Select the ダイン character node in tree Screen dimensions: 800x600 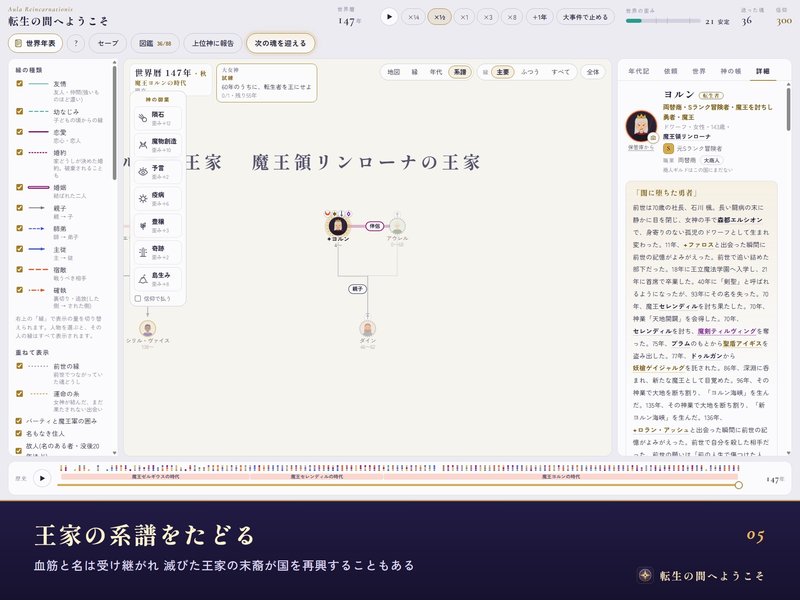367,329
